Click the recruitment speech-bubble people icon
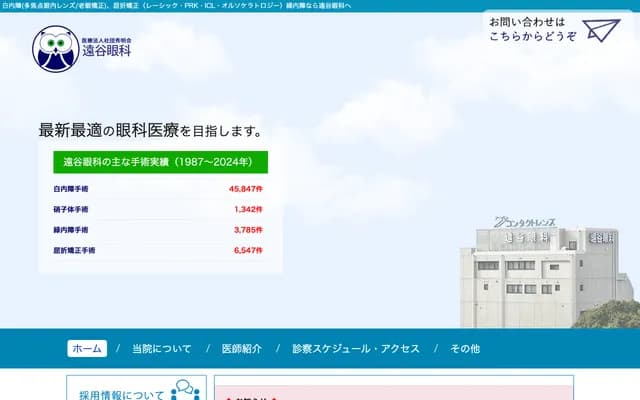640x400 pixels. point(185,390)
